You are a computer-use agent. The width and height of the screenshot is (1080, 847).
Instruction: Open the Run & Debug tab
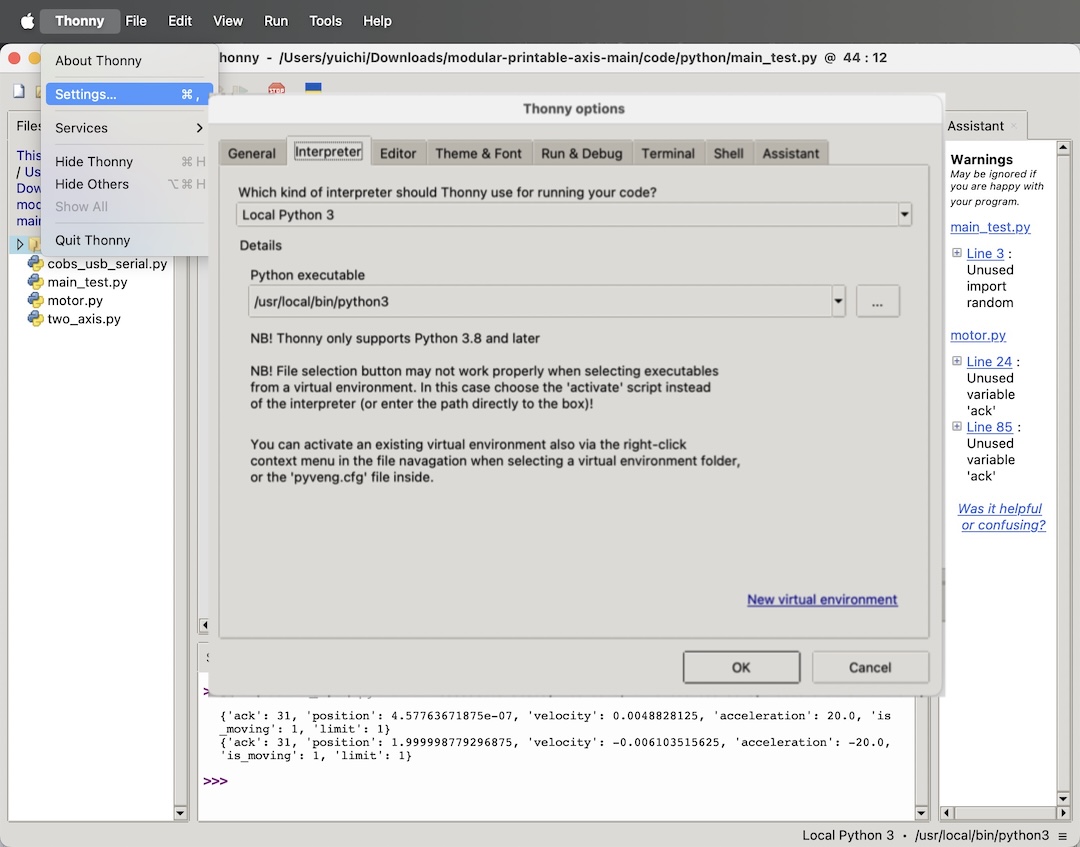pos(582,153)
